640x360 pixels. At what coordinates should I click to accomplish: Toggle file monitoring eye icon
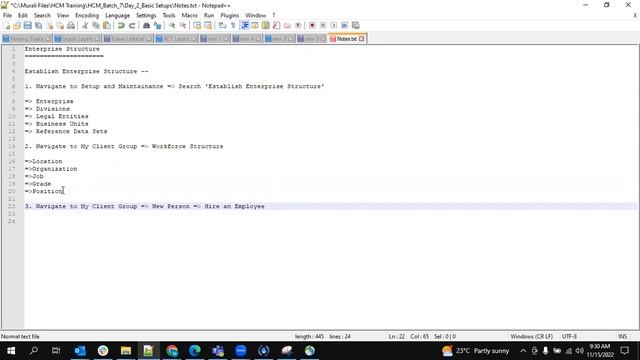coord(298,25)
